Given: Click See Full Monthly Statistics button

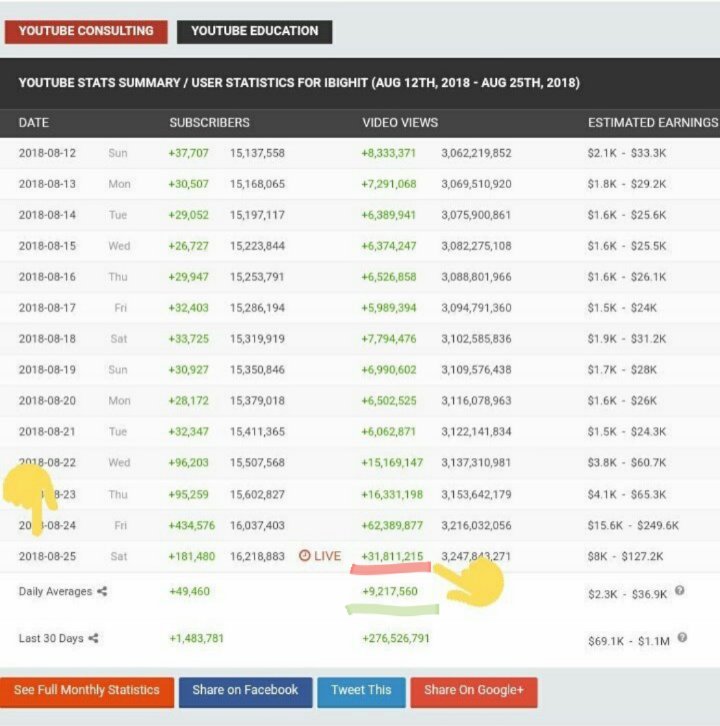Looking at the screenshot, I should tap(87, 692).
